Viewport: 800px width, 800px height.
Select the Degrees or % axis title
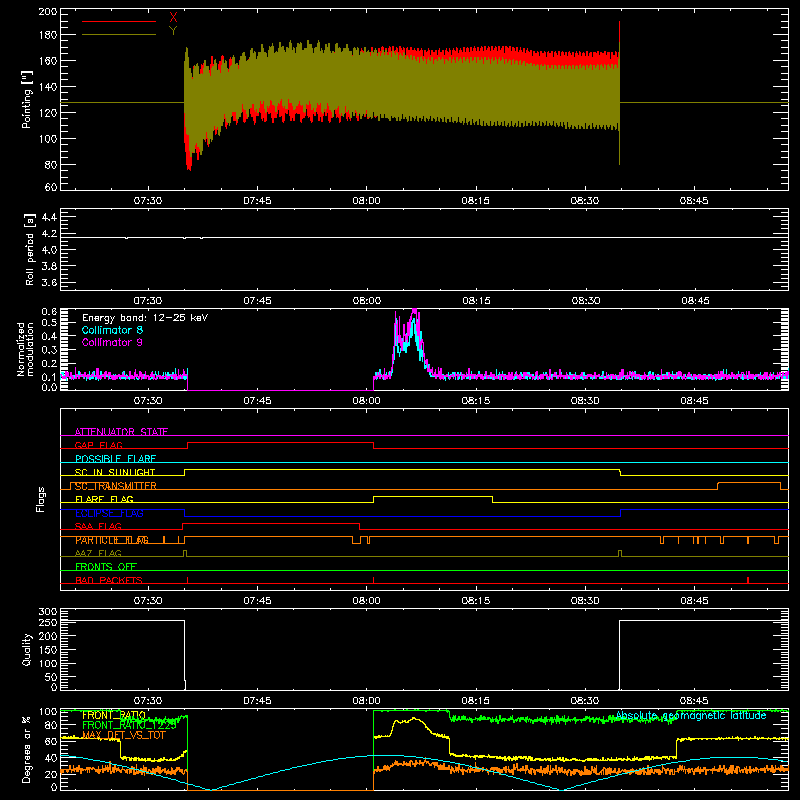tap(27, 749)
